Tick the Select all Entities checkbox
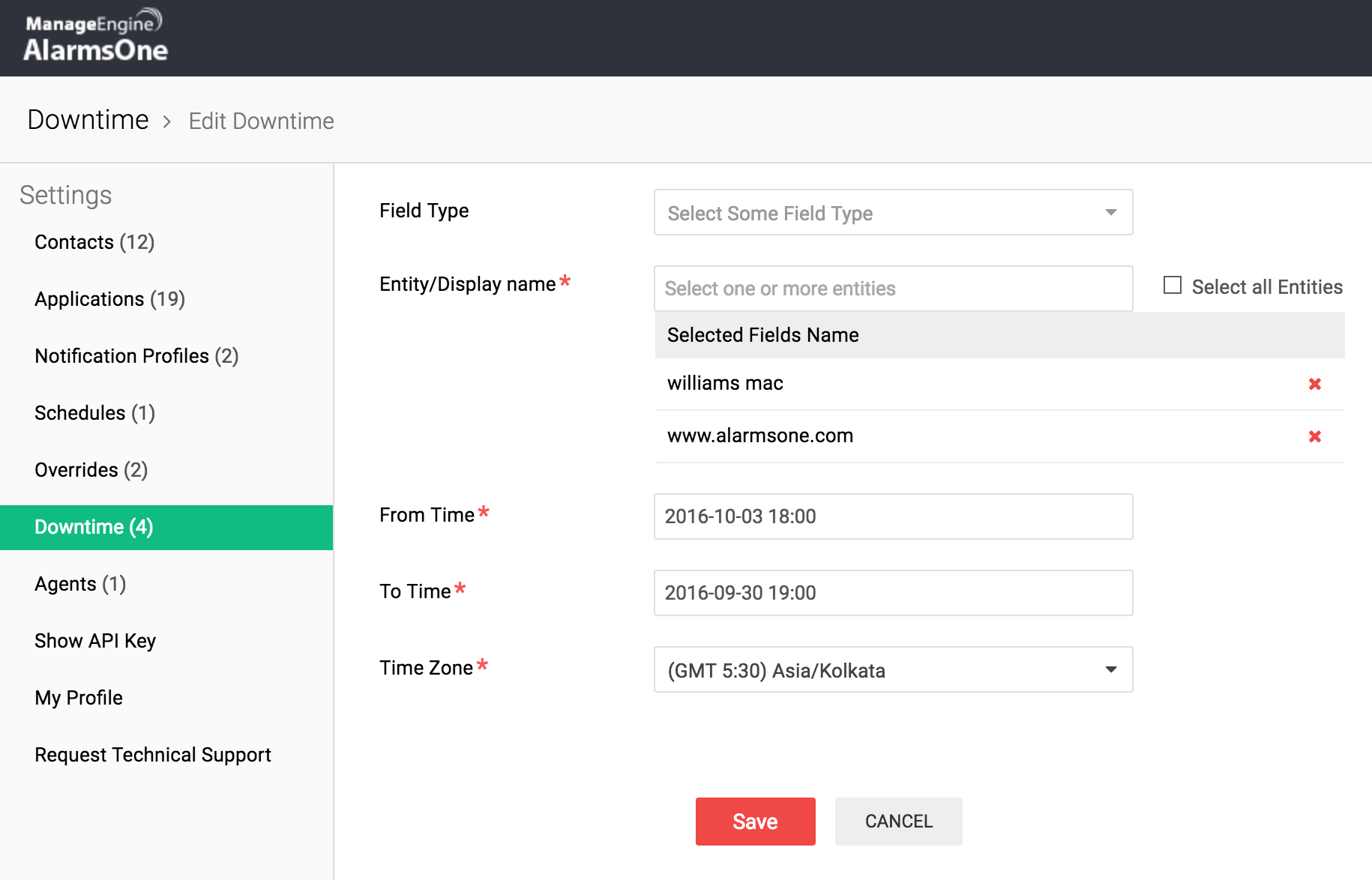 (1173, 286)
